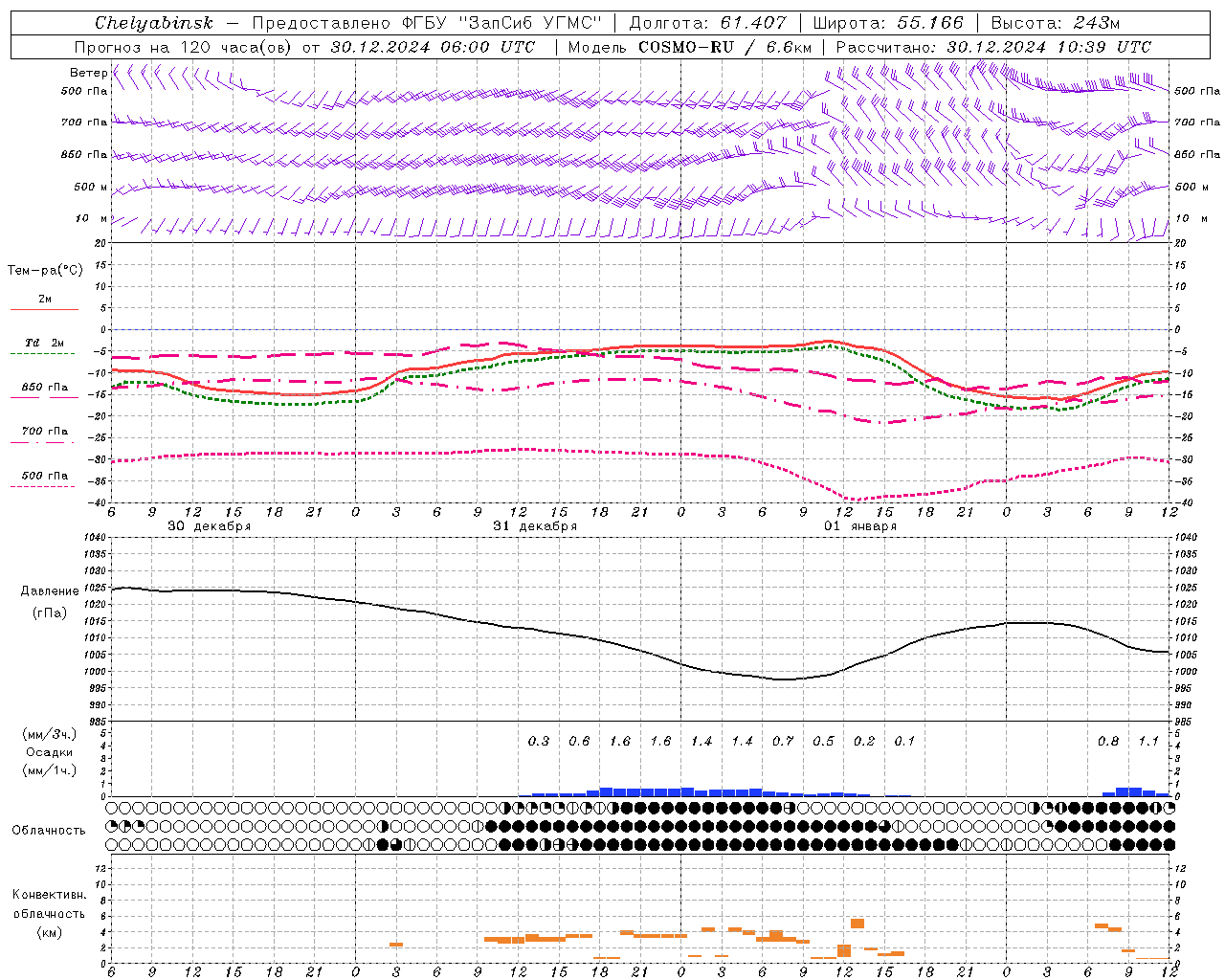Click the 'Давление' pressure panel label
Image resolution: width=1225 pixels, height=980 pixels.
[x=50, y=591]
